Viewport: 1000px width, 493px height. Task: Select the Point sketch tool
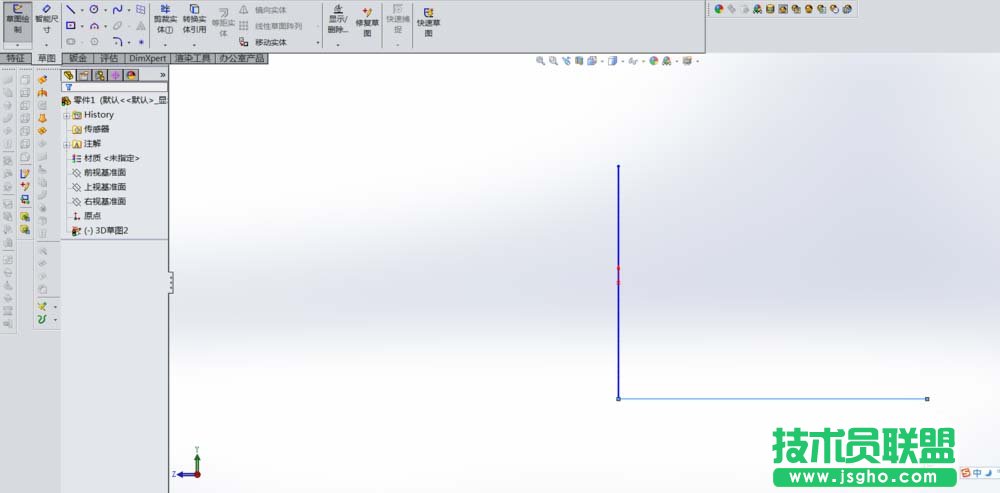coord(141,42)
